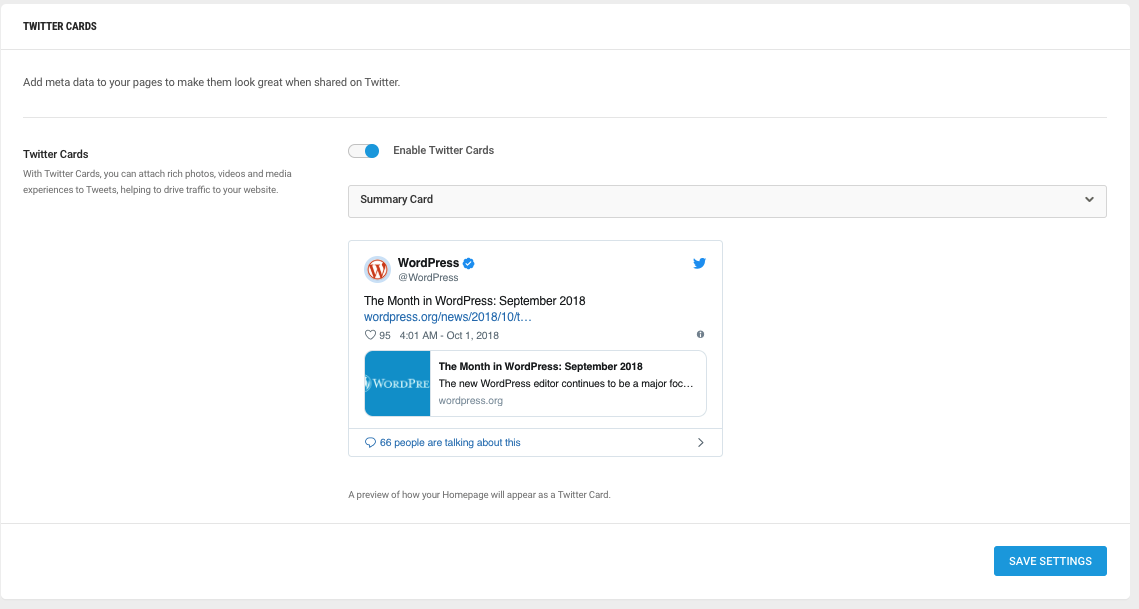Click the Twitter bird icon in preview
This screenshot has width=1139, height=609.
pos(700,263)
